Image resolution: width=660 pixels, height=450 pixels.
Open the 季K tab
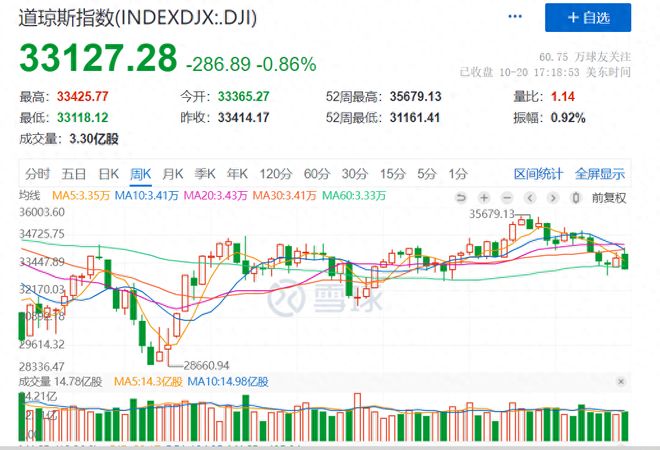(205, 174)
